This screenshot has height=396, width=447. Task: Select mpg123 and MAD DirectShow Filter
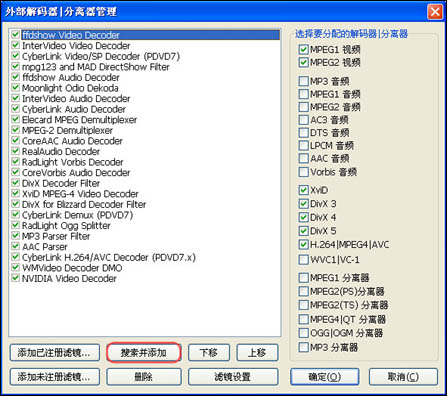pos(96,67)
